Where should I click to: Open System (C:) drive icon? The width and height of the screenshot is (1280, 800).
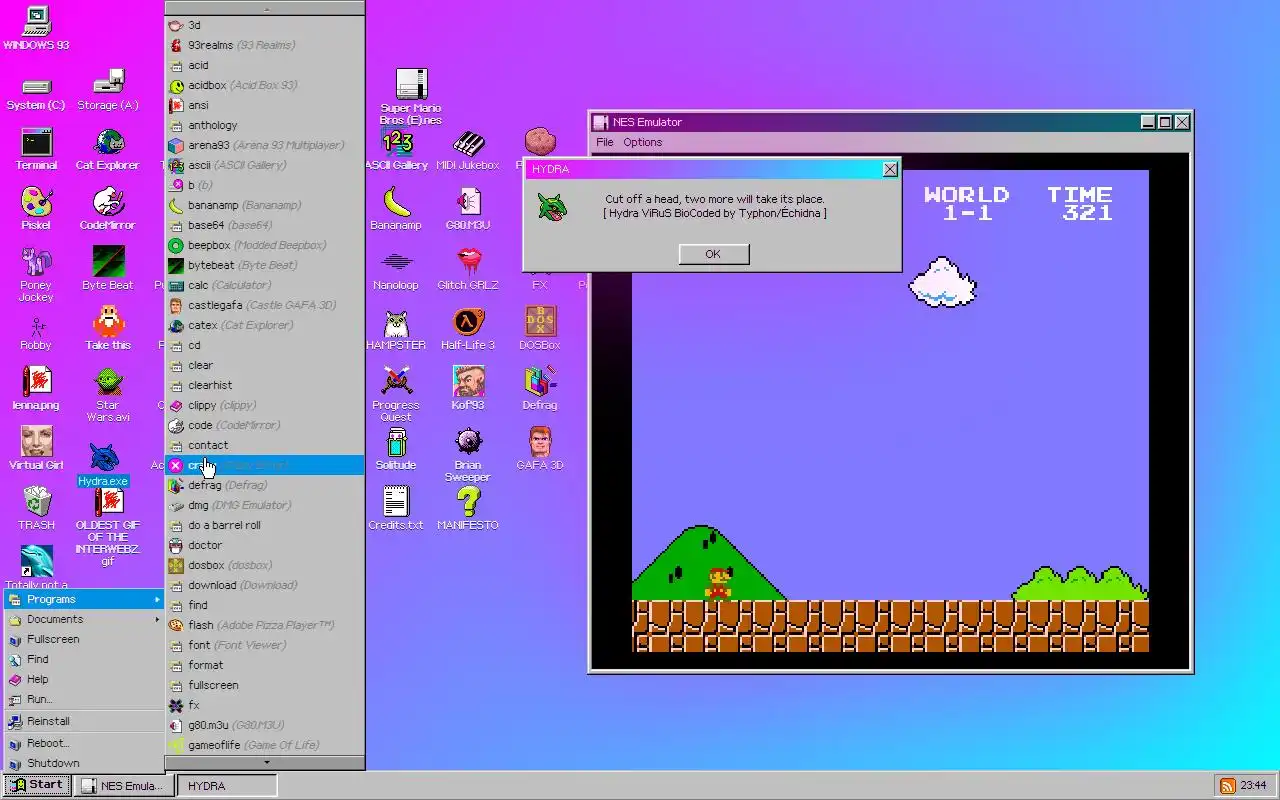coord(36,93)
